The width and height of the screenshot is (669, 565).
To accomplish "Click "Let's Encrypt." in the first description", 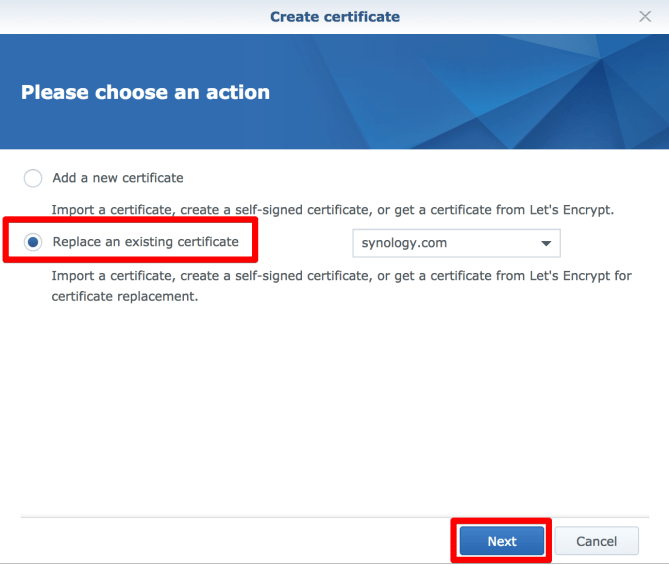I will 571,209.
